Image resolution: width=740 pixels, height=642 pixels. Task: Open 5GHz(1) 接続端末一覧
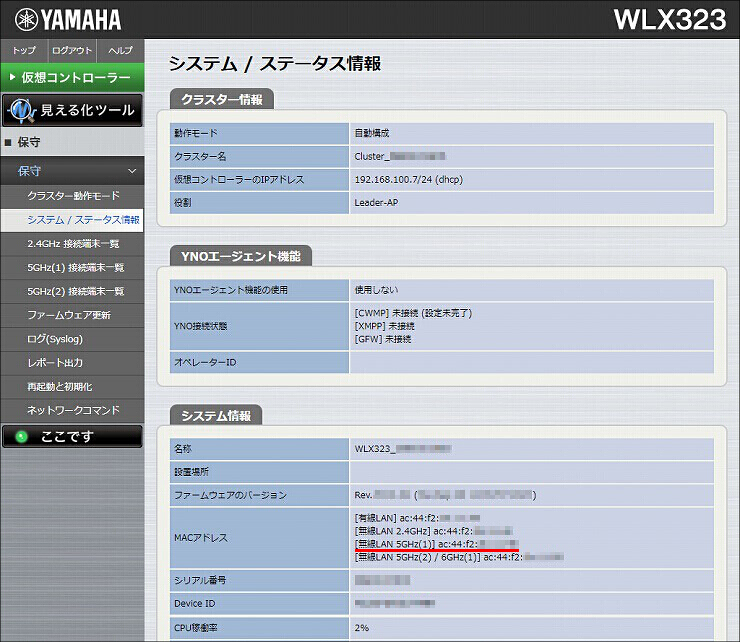click(x=72, y=268)
